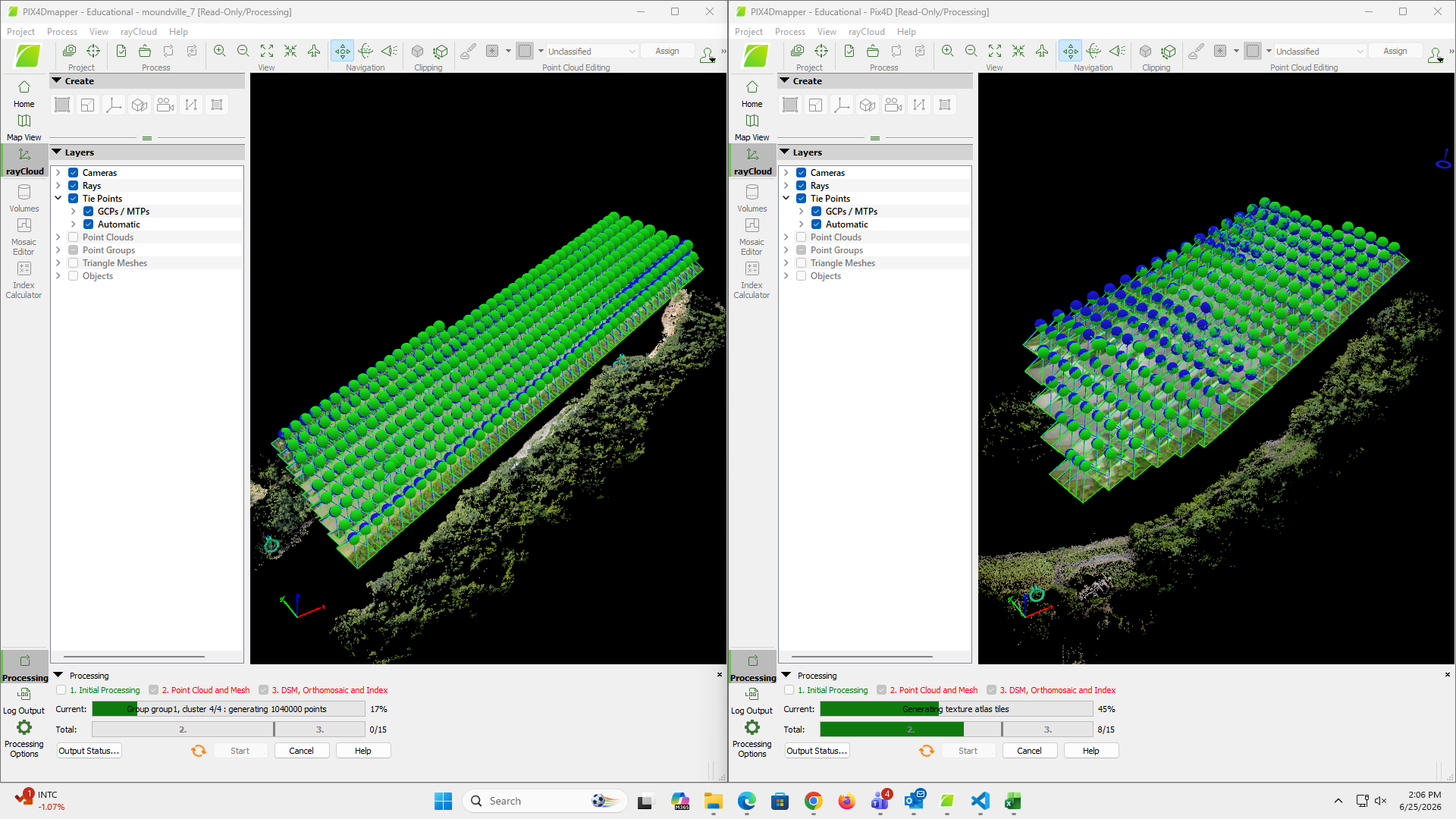Check 1. Initial Processing in left window
The height and width of the screenshot is (819, 1456).
point(61,690)
